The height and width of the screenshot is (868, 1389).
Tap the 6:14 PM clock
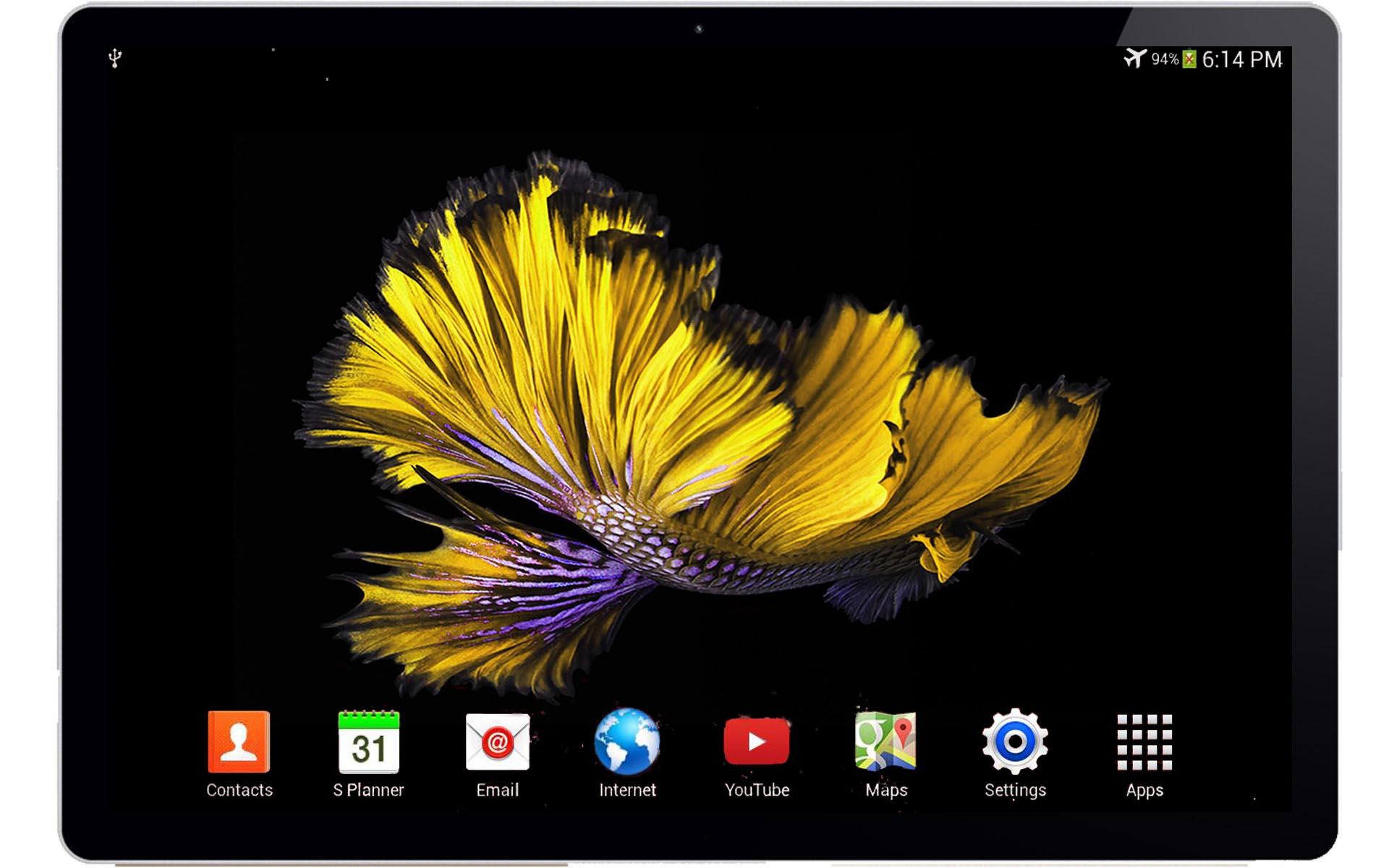tap(1242, 59)
